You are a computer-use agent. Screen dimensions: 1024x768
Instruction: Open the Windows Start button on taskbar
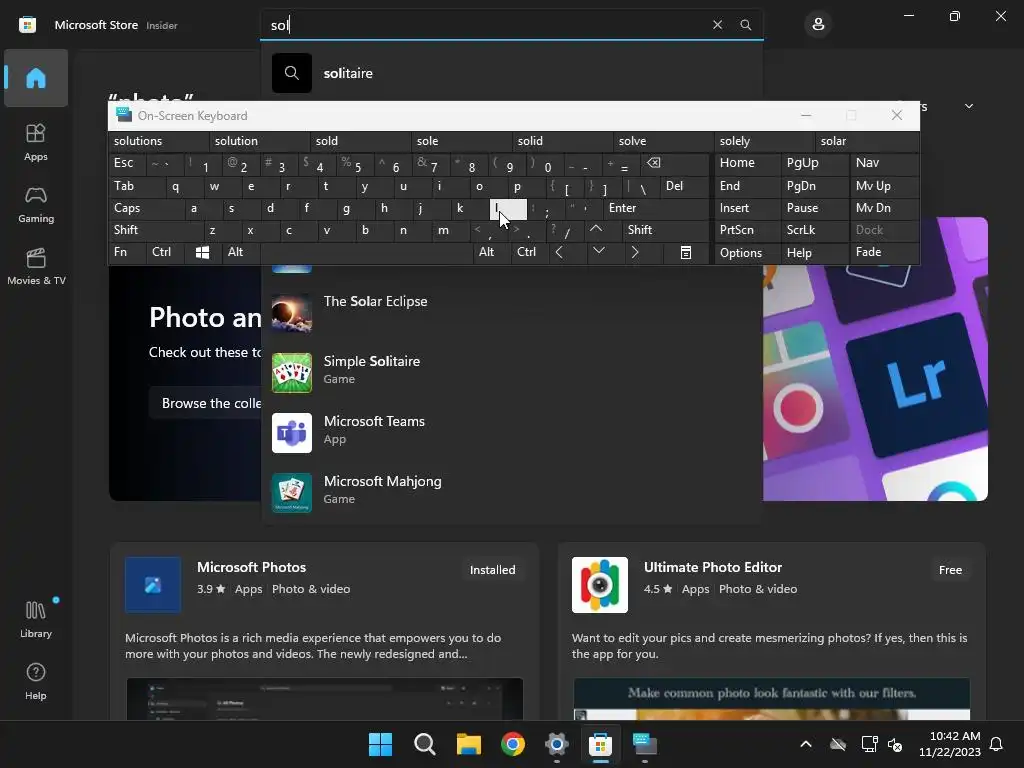[x=381, y=744]
